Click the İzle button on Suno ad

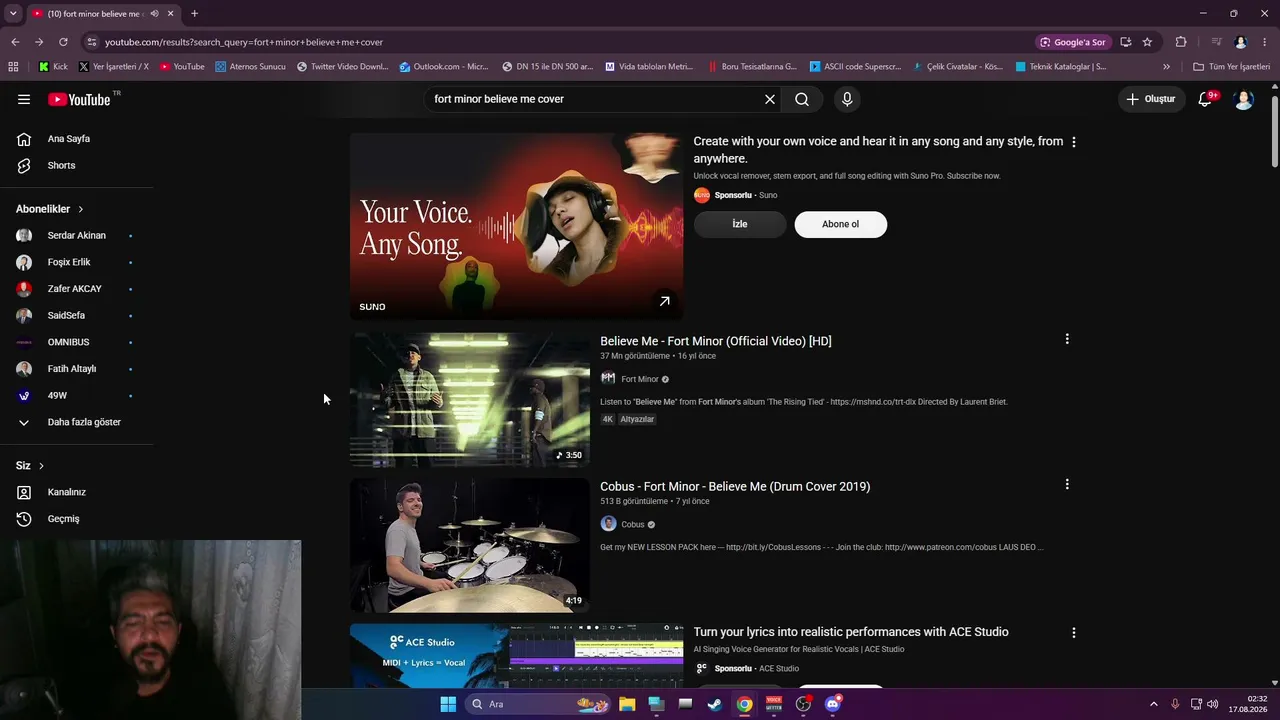pos(740,224)
